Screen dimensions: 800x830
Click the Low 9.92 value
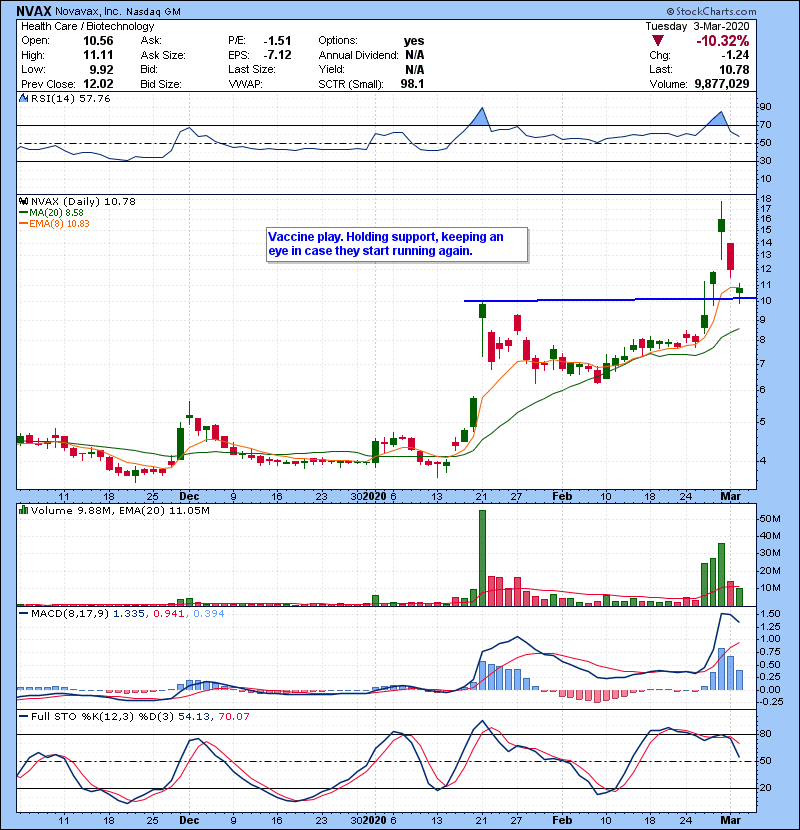coord(101,69)
